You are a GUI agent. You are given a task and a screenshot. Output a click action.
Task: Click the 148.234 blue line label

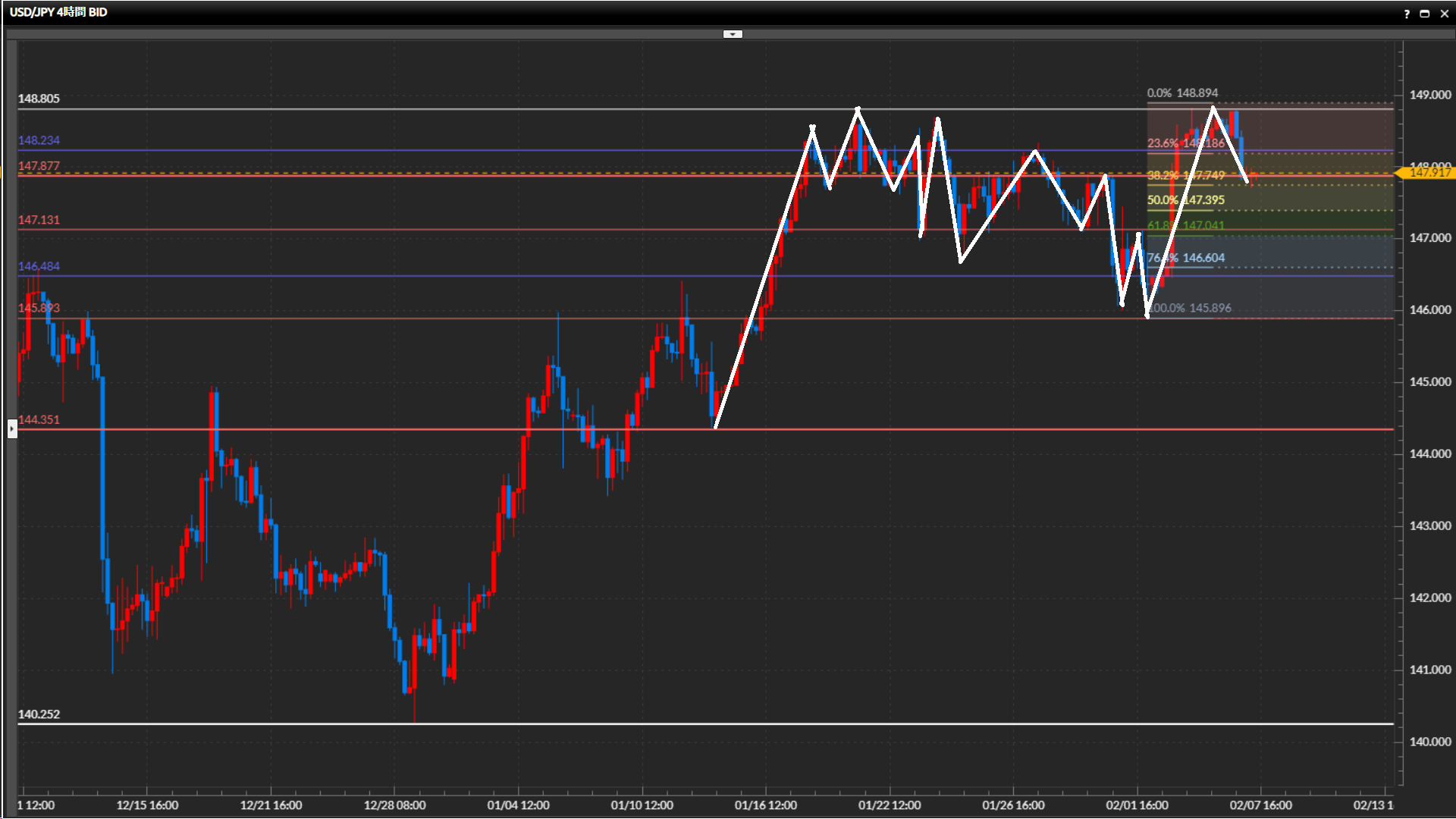click(39, 140)
